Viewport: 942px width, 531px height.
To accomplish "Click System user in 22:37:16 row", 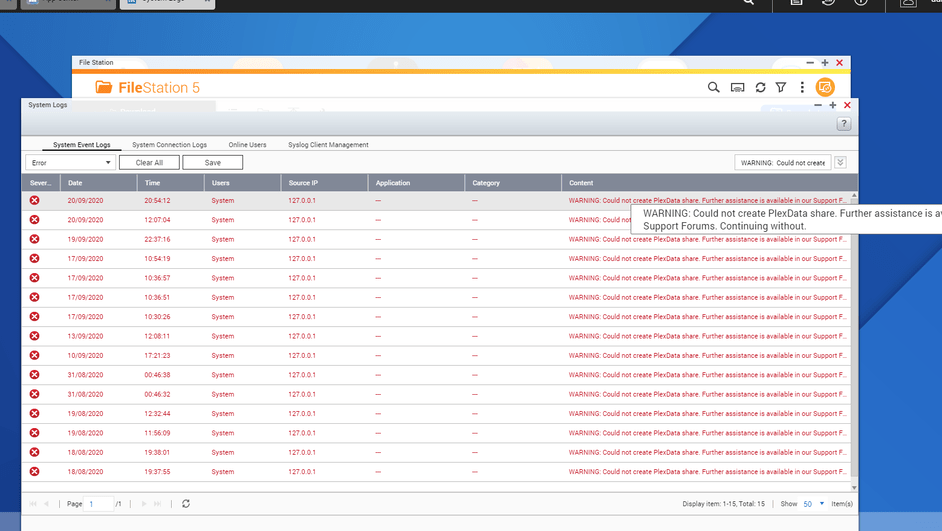I will [x=223, y=239].
